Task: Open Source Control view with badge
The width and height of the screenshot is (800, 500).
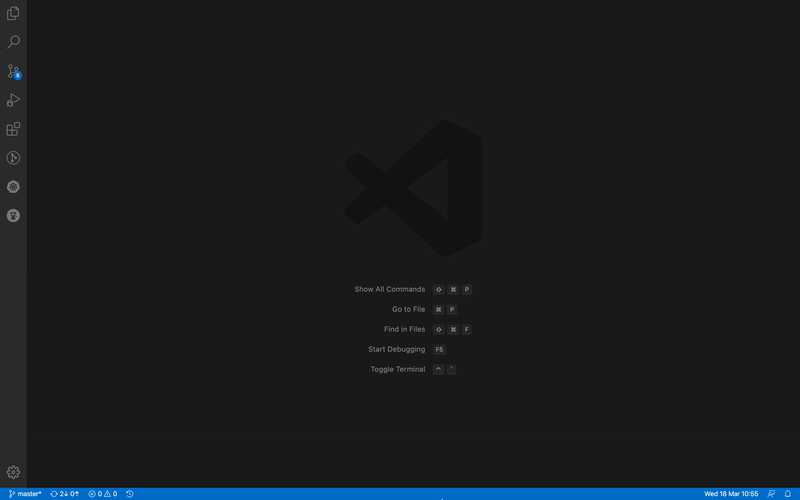Action: pos(13,71)
